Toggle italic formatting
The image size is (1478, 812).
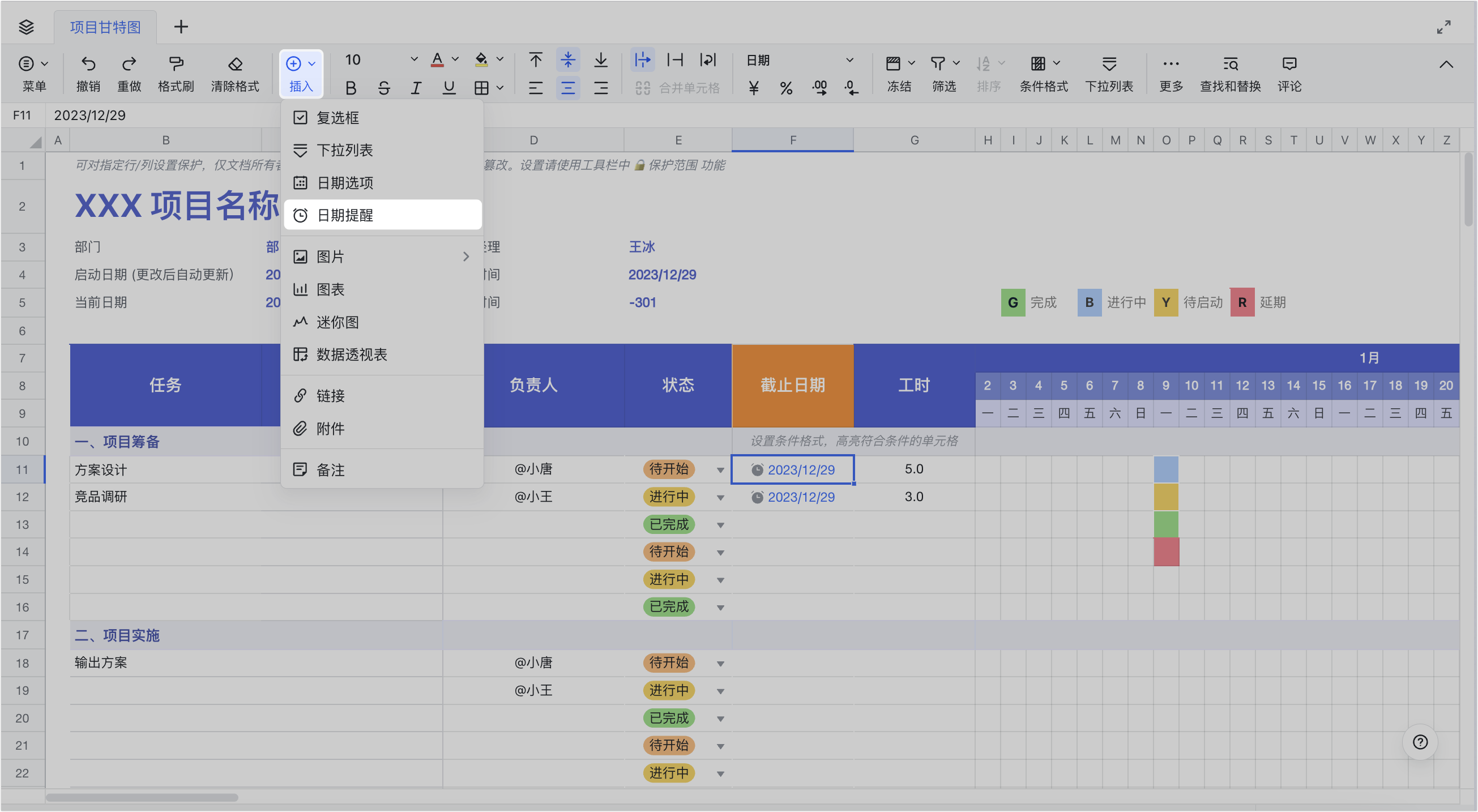(416, 87)
